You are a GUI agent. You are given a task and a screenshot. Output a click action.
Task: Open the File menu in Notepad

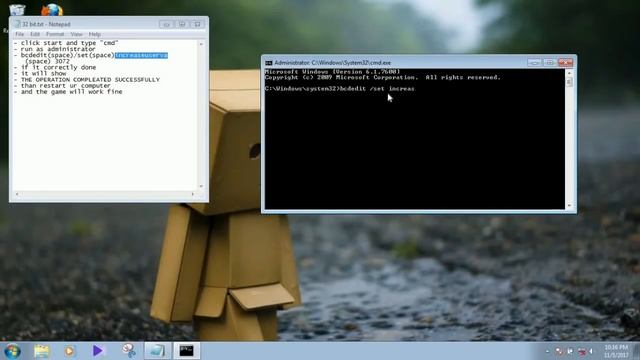click(x=20, y=34)
